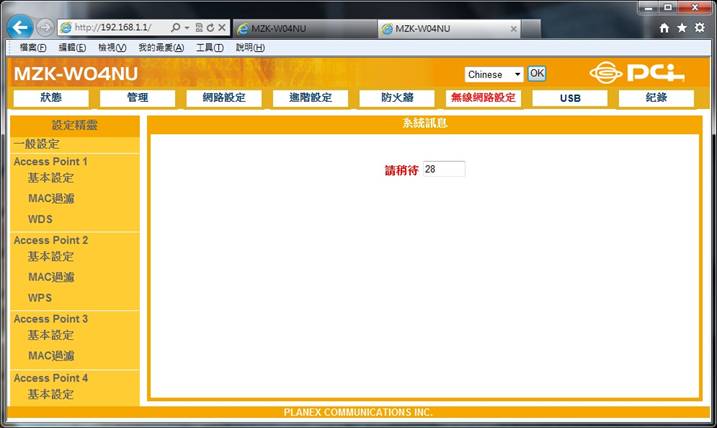This screenshot has height=428, width=717.
Task: Click the browser Back arrow button
Action: tap(20, 27)
